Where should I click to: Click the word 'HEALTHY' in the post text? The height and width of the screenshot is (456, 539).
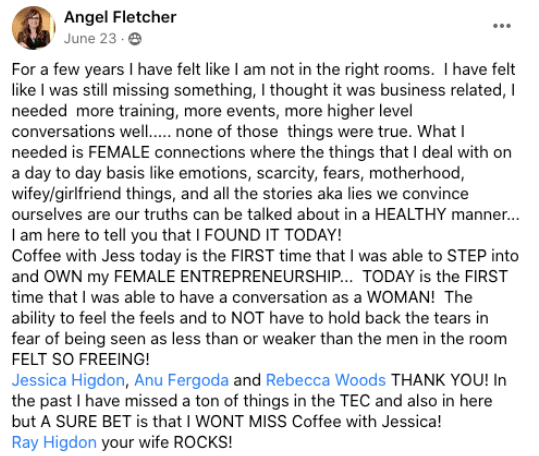click(x=410, y=214)
